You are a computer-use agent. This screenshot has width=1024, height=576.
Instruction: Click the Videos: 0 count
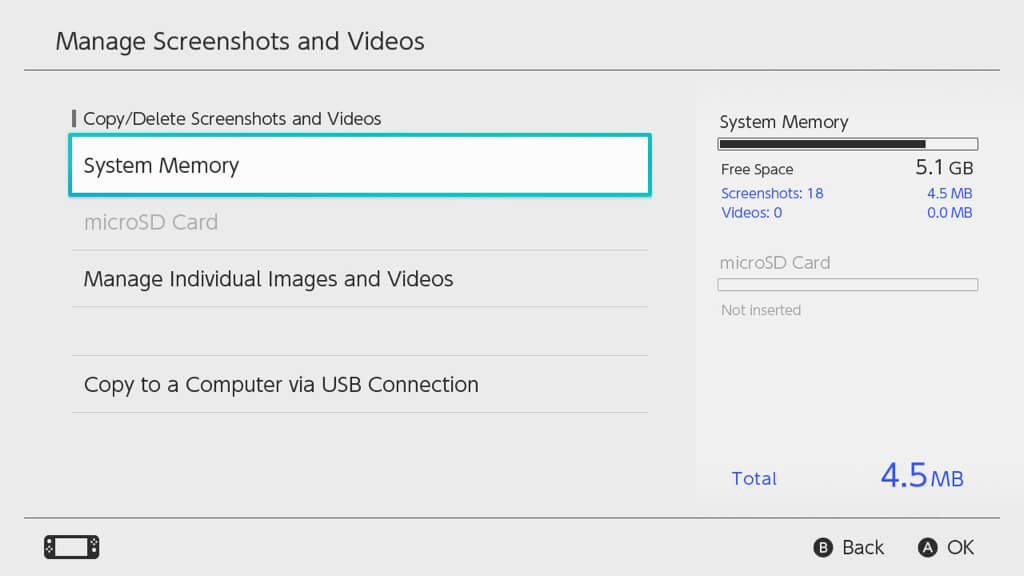click(x=751, y=212)
